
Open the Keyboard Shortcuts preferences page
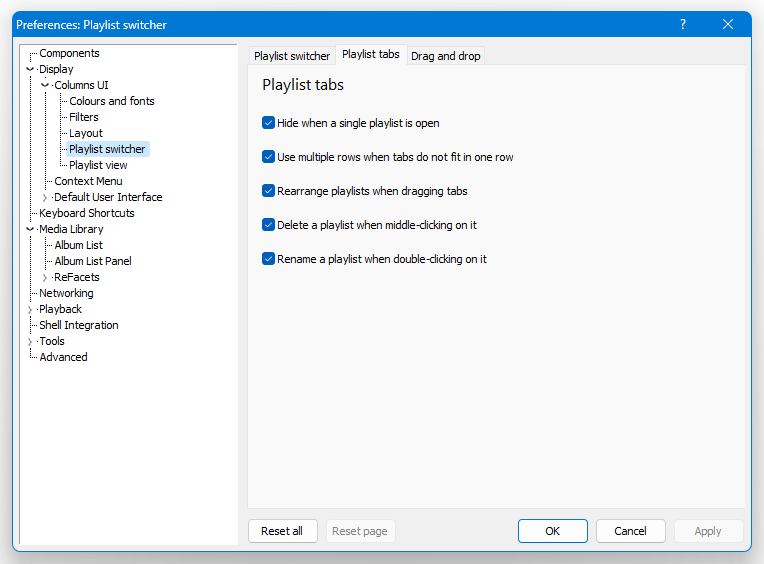[87, 213]
